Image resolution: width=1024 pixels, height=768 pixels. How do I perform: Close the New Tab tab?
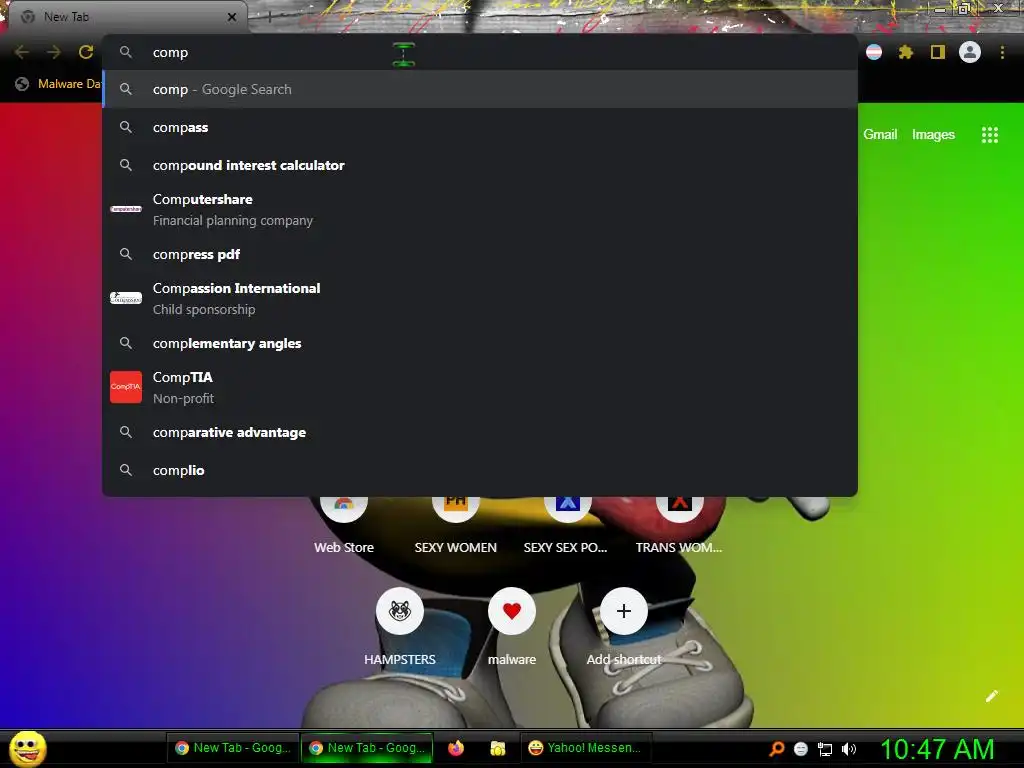coord(232,17)
